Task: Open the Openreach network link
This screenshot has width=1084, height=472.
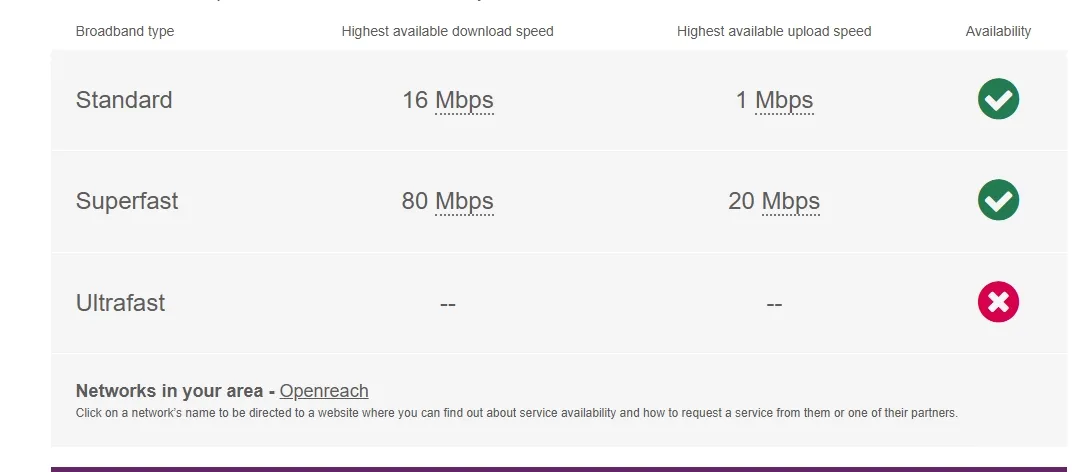Action: [x=324, y=390]
